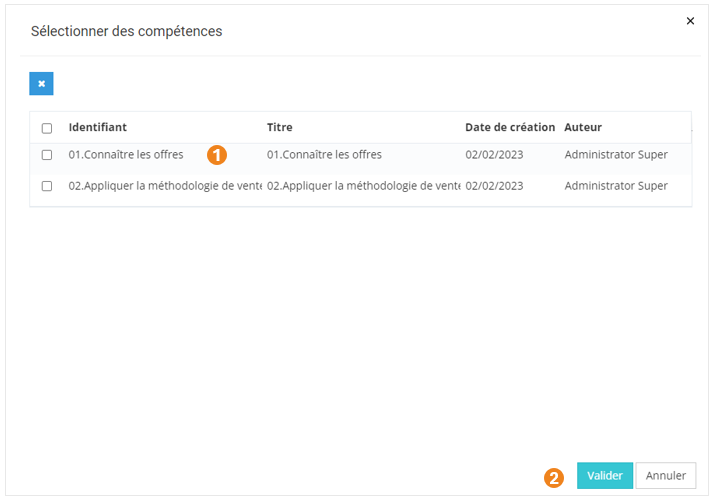Sort by the Date de création header
711x498 pixels.
pos(510,127)
